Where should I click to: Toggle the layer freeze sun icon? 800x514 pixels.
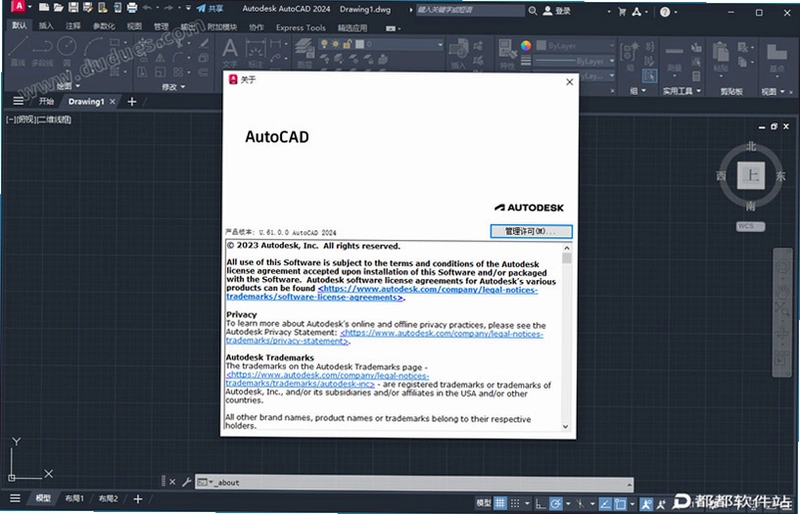click(x=336, y=44)
